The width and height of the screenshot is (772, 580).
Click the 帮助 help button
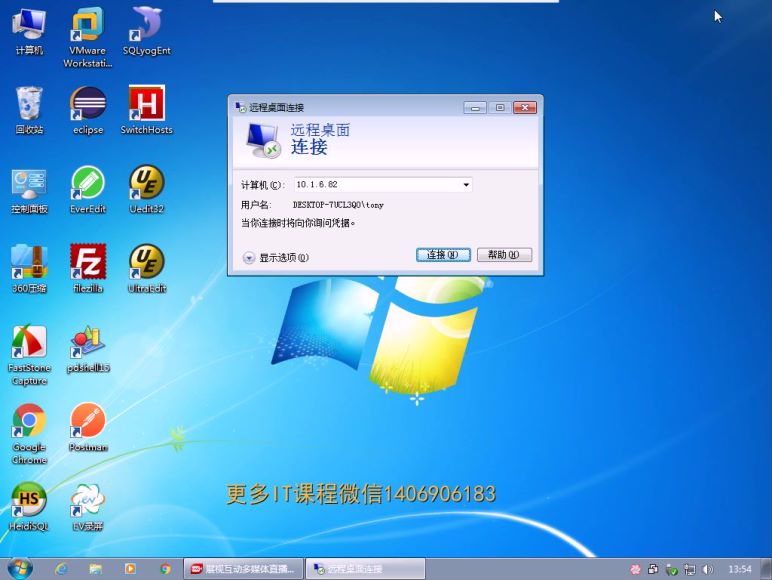click(504, 255)
